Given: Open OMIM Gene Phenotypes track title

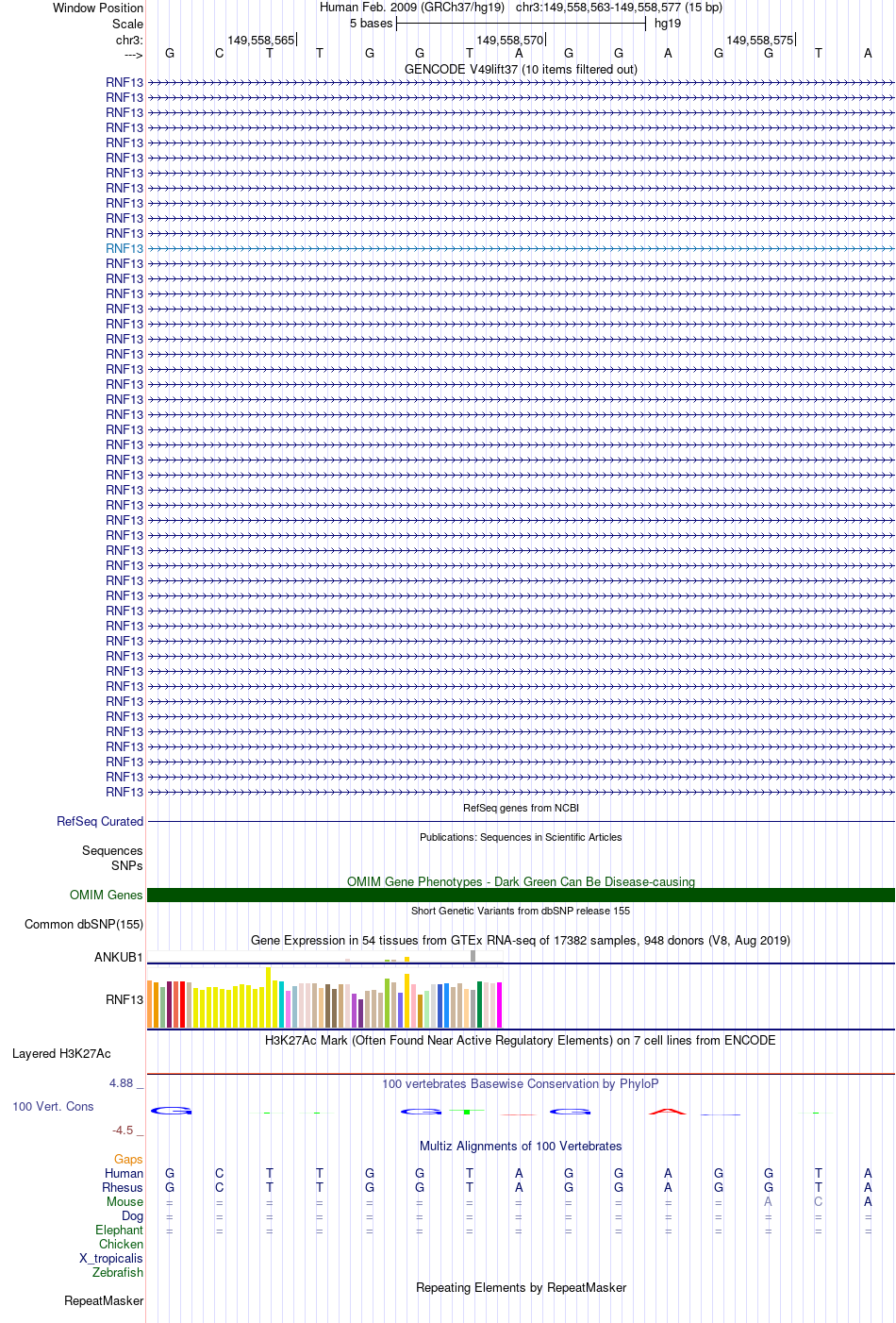Looking at the screenshot, I should coord(521,882).
